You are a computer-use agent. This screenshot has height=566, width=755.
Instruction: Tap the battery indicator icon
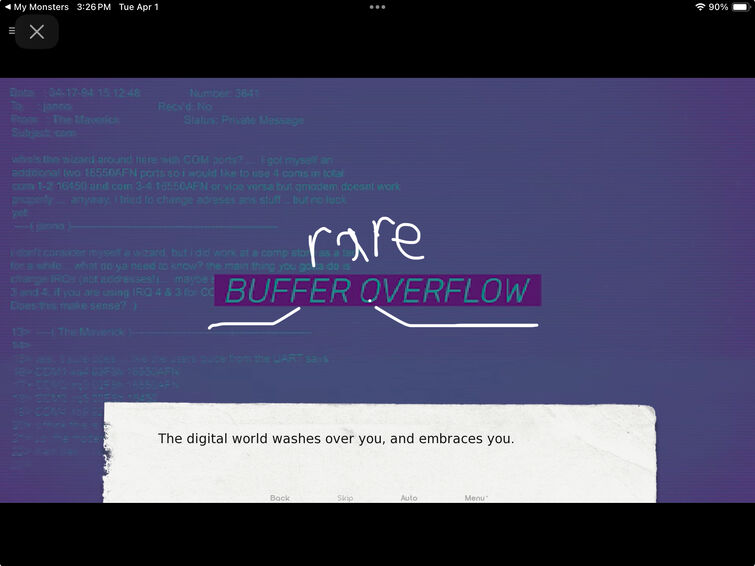741,7
